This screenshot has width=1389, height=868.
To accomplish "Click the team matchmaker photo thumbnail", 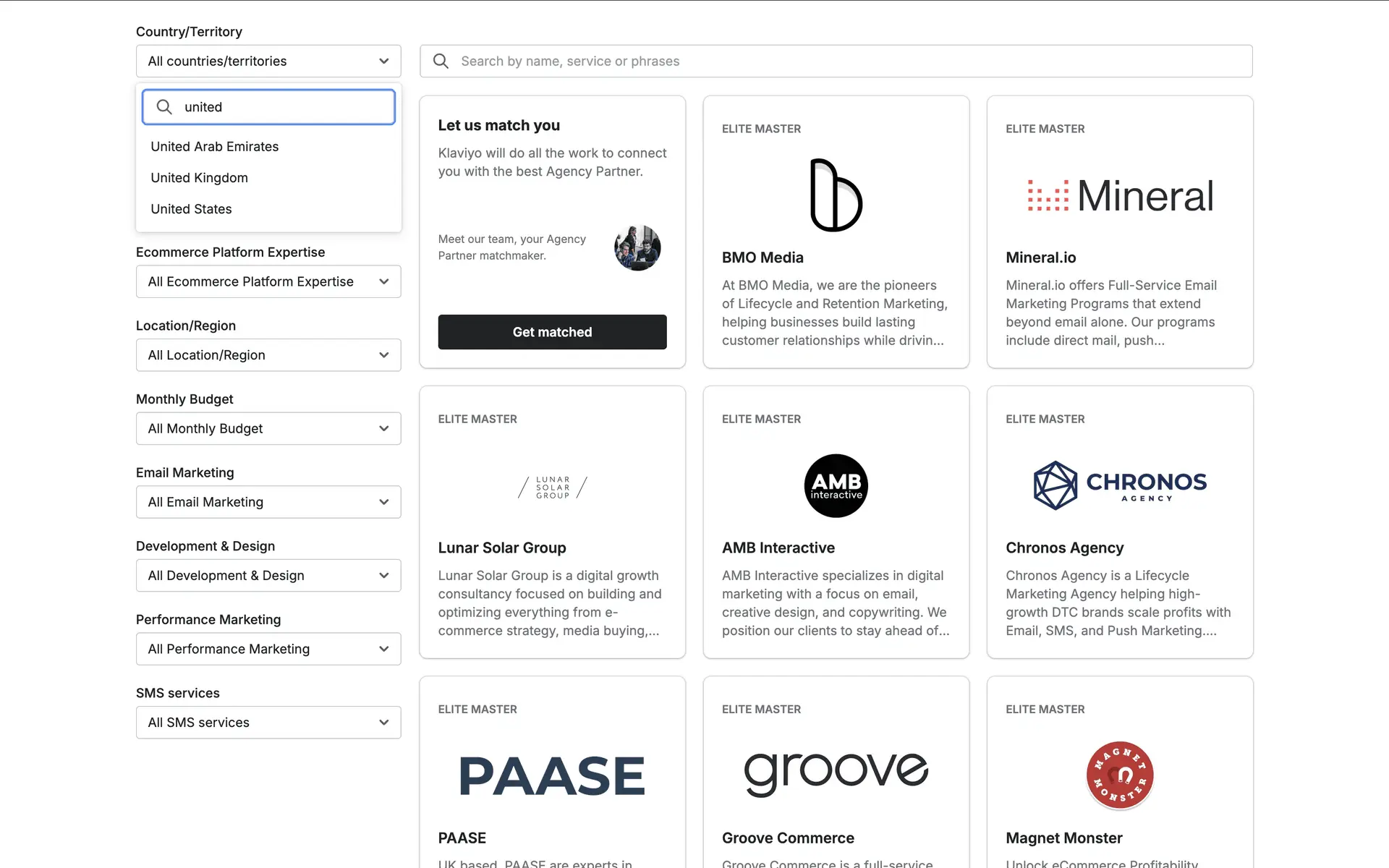I will click(637, 247).
